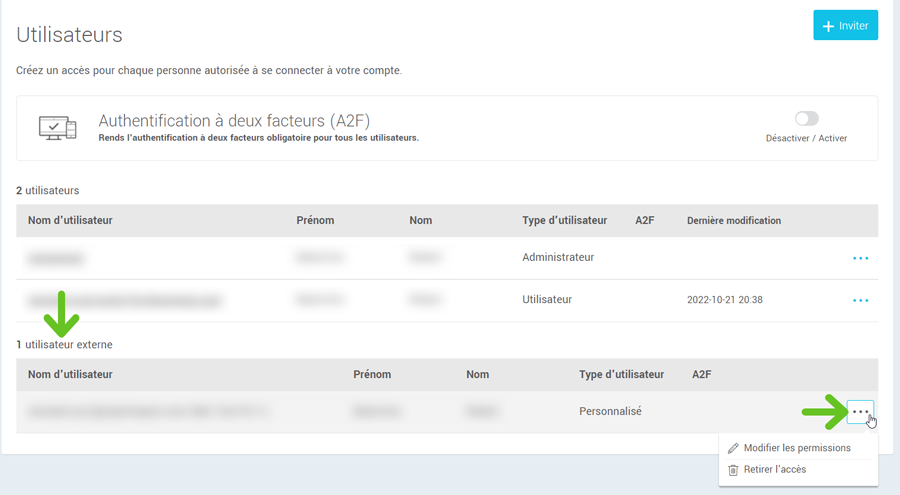The width and height of the screenshot is (900, 495).
Task: Click the "Dernière modification" column header
Action: click(734, 220)
